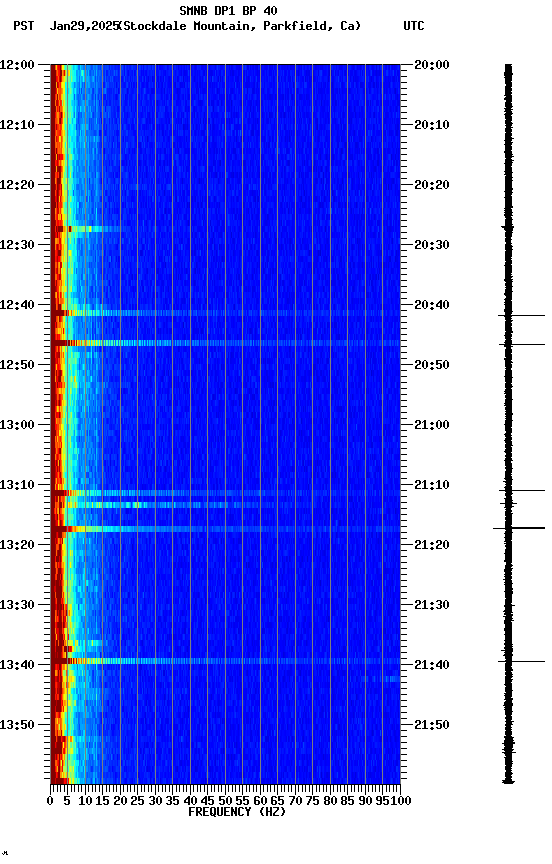The width and height of the screenshot is (552, 864).
Task: Click the UTC time label 20:50
Action: tap(432, 365)
